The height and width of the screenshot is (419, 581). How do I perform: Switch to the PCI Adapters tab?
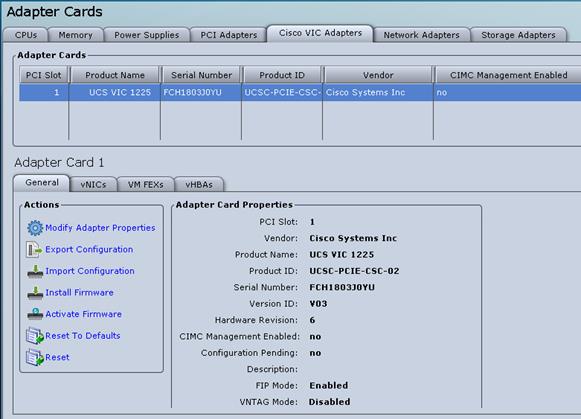(229, 35)
